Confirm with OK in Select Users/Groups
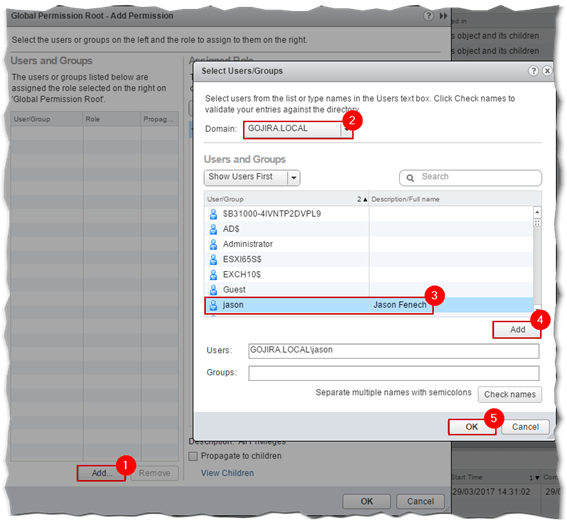The width and height of the screenshot is (567, 525). [472, 427]
